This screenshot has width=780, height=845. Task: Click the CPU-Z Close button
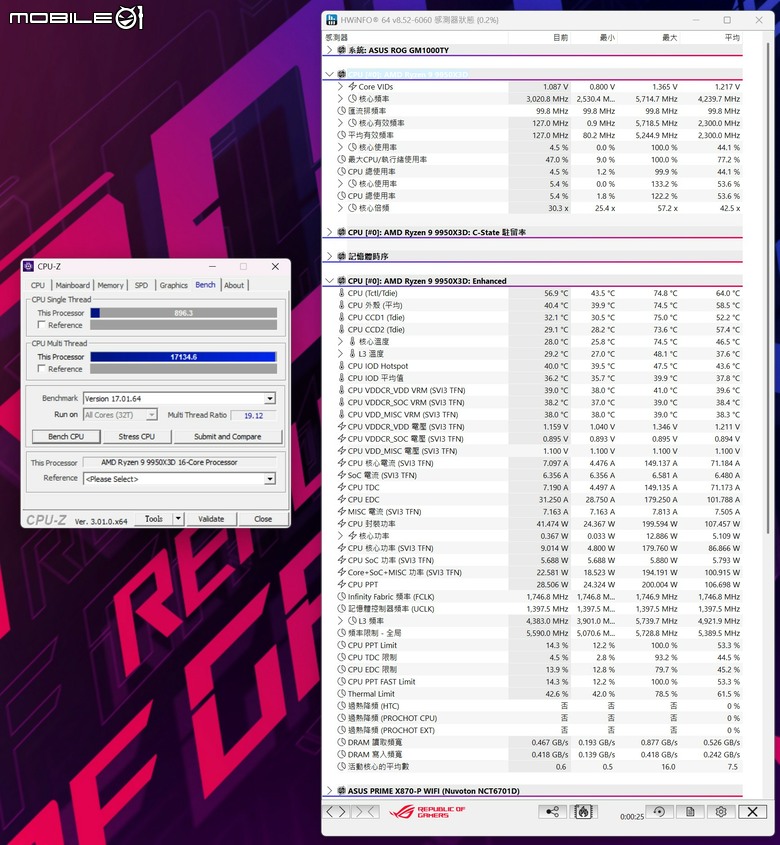point(263,519)
